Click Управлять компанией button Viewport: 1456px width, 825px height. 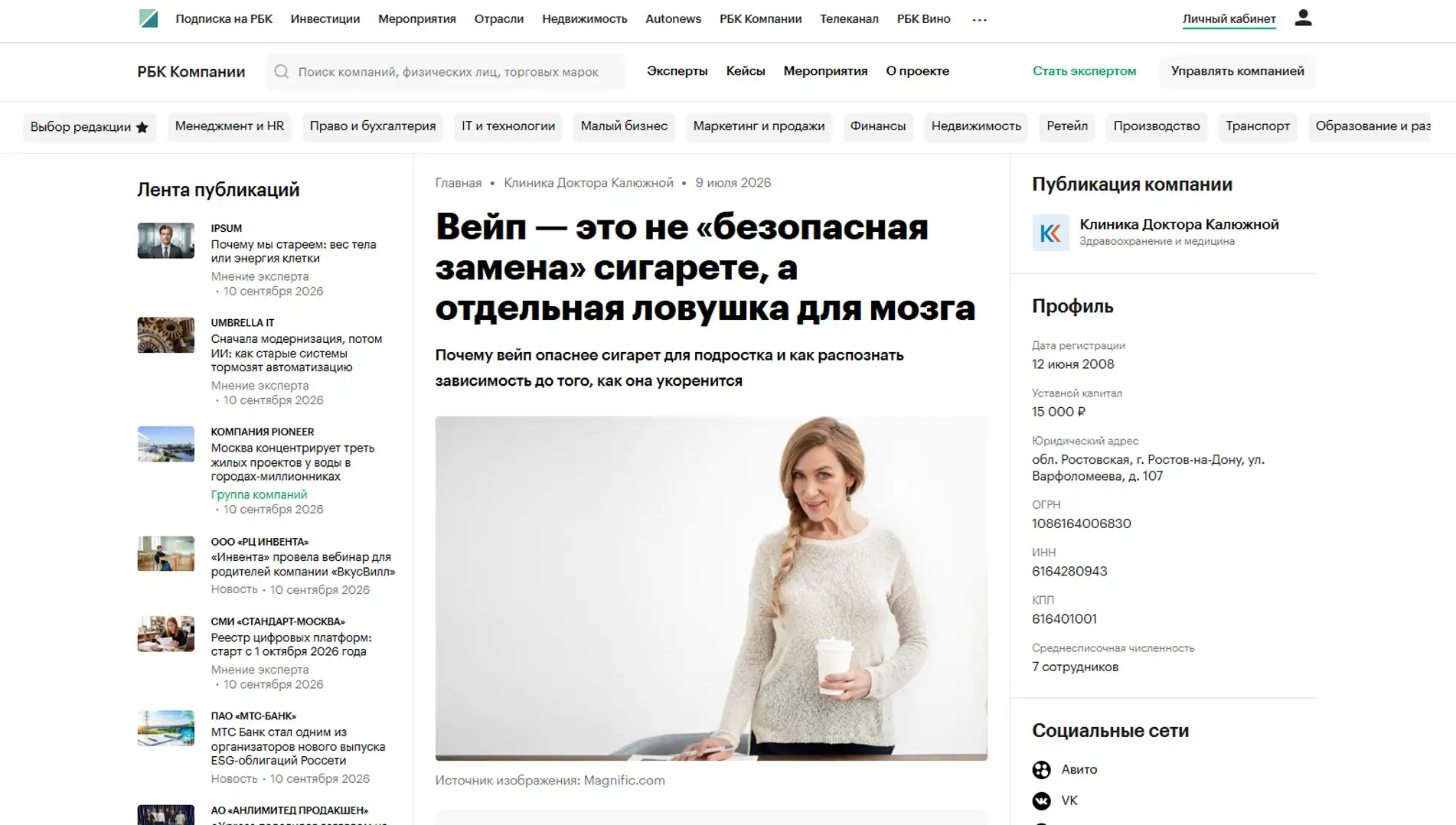click(1237, 71)
